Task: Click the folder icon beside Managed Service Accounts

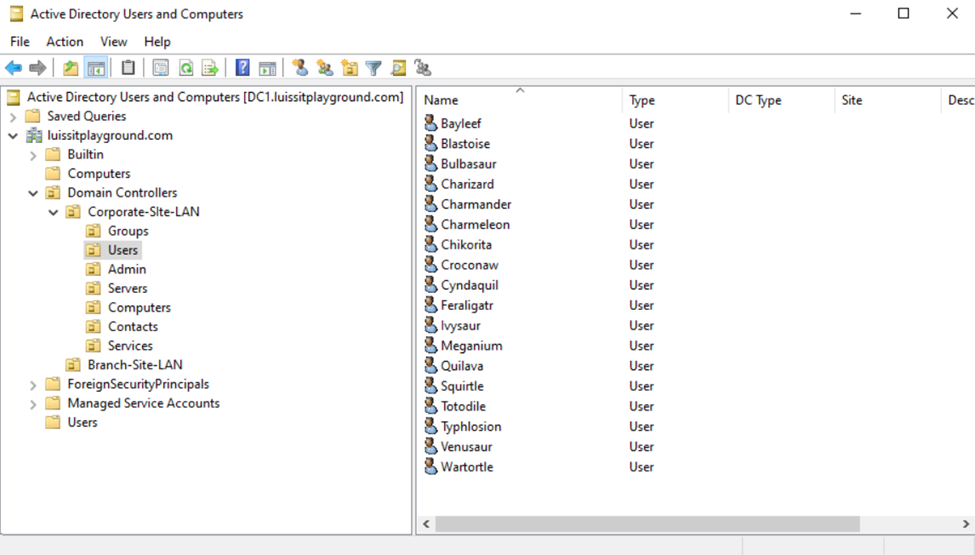Action: point(53,403)
